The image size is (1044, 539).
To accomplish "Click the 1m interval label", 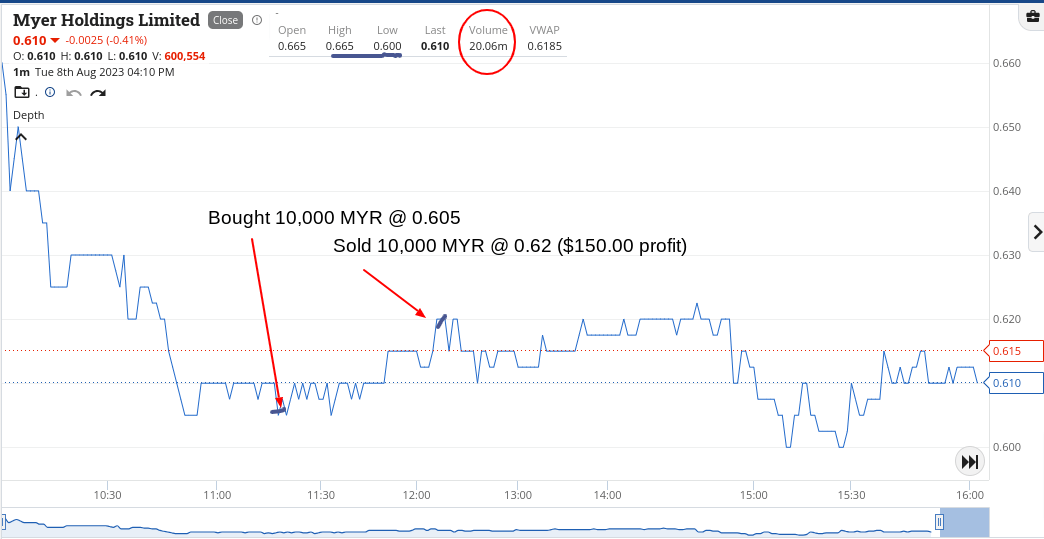I will point(21,72).
